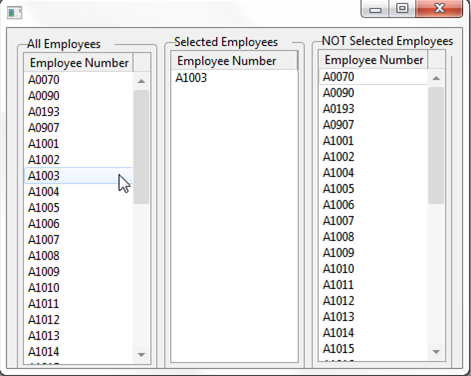Click down arrow in NOT Selected Employees scrollbar

(436, 352)
